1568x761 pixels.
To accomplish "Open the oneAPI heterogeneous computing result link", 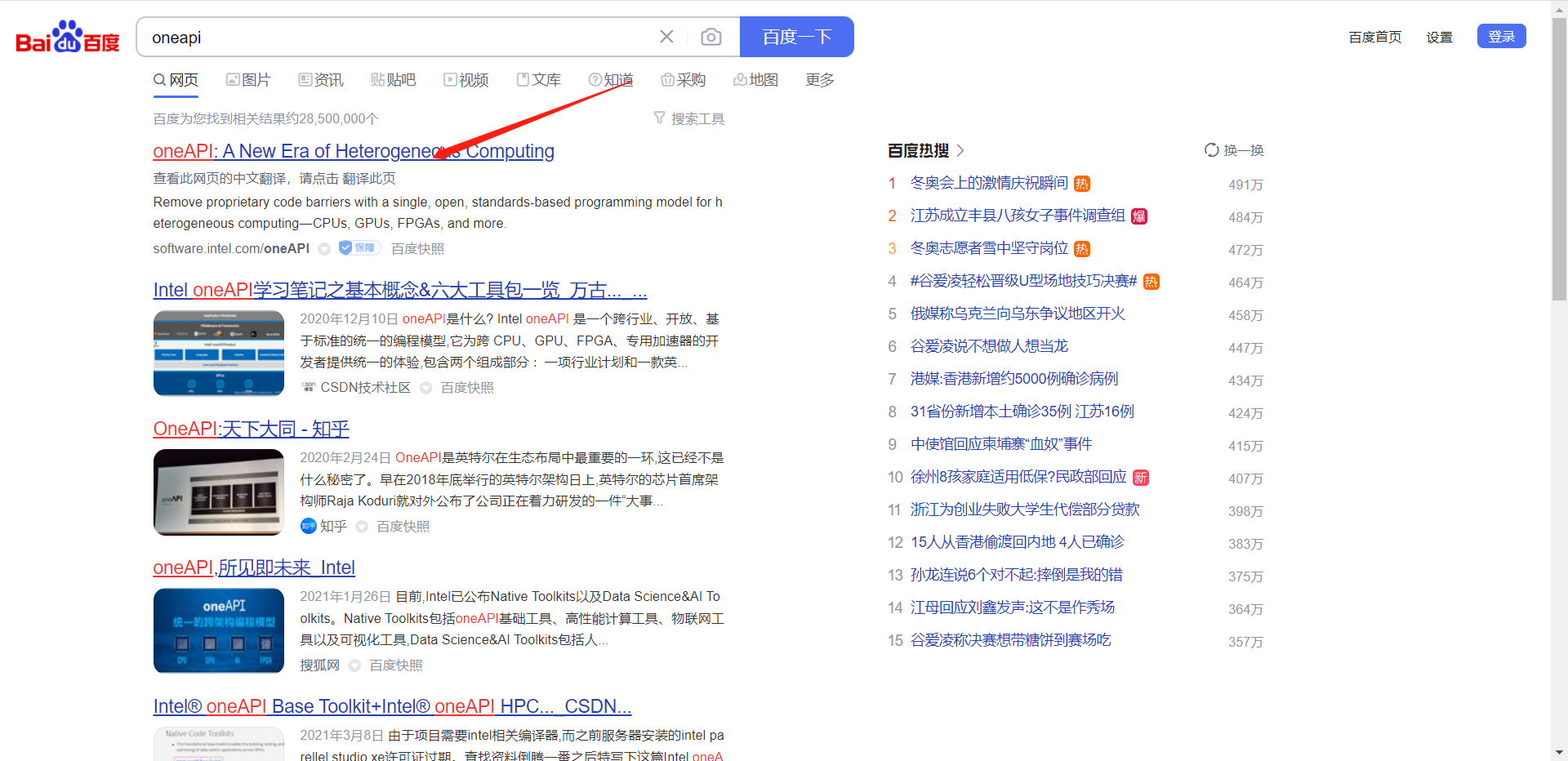I will pyautogui.click(x=353, y=151).
